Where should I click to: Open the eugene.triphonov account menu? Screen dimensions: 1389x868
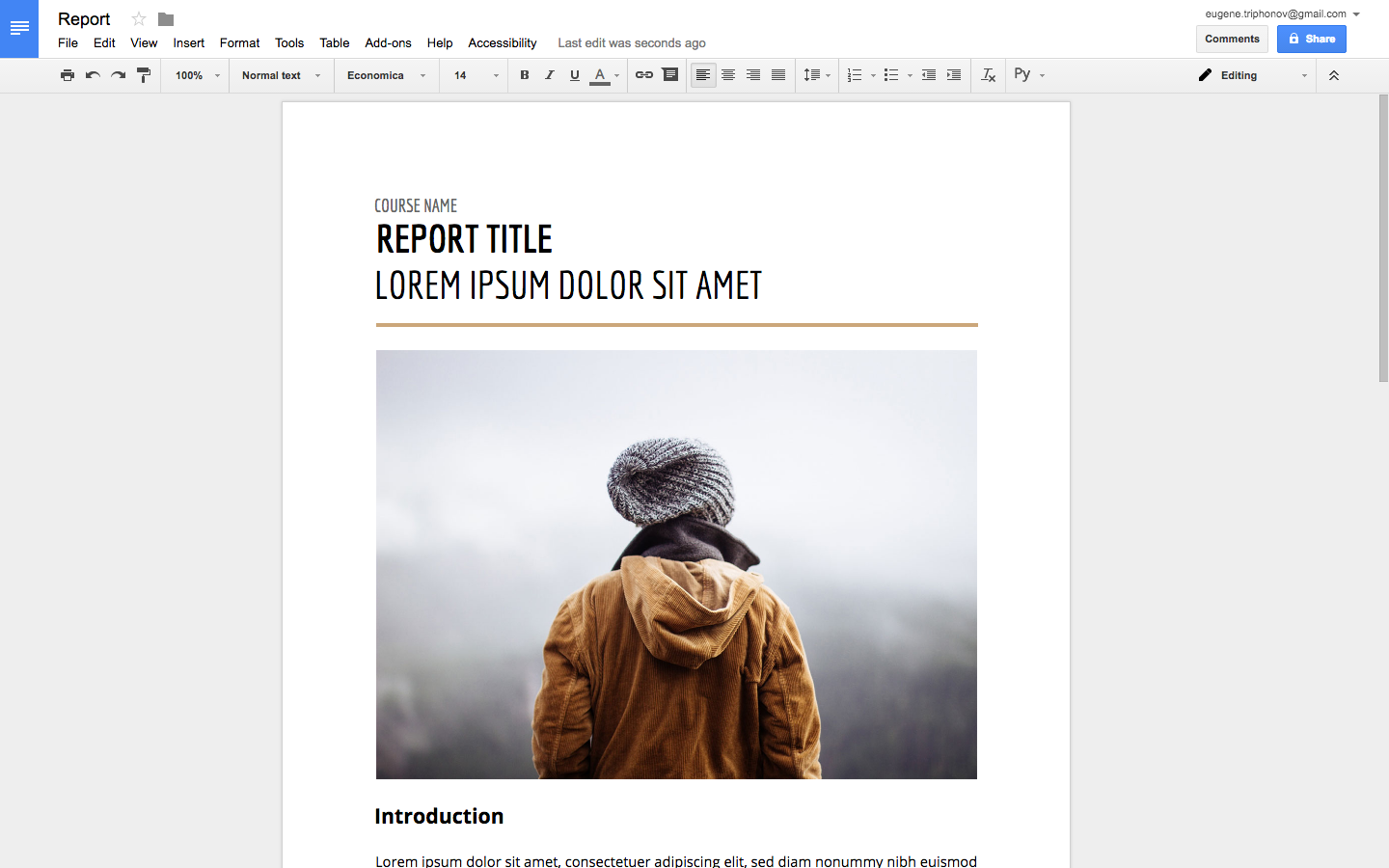pos(1282,14)
